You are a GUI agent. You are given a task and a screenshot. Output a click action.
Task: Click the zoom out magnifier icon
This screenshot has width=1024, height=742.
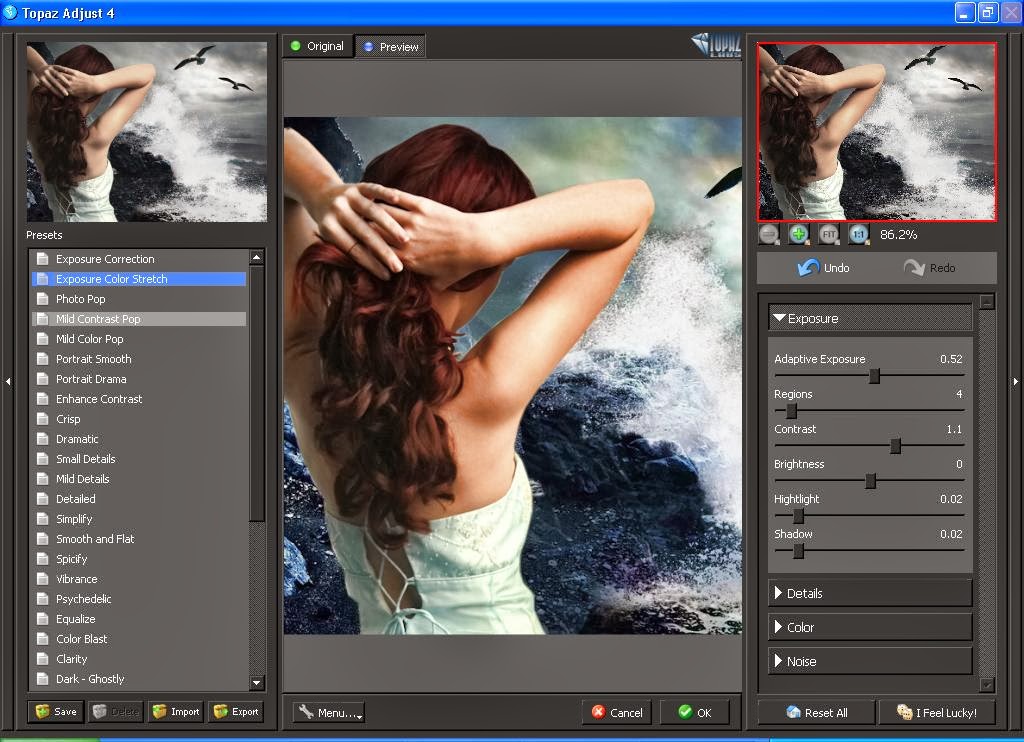click(769, 234)
